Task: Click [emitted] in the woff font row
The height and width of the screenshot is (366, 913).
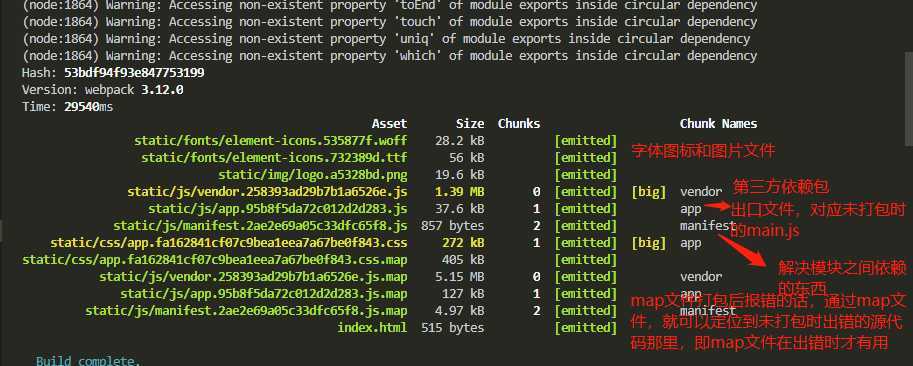Action: coord(585,141)
